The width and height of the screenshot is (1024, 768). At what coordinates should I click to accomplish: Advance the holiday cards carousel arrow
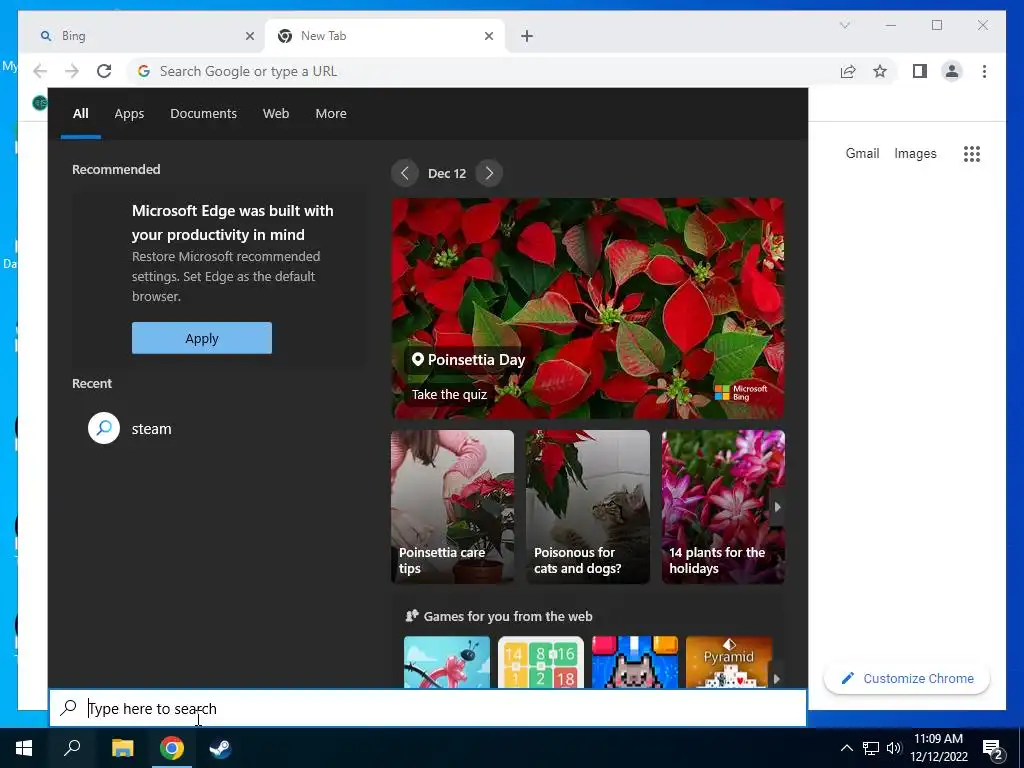(x=777, y=507)
